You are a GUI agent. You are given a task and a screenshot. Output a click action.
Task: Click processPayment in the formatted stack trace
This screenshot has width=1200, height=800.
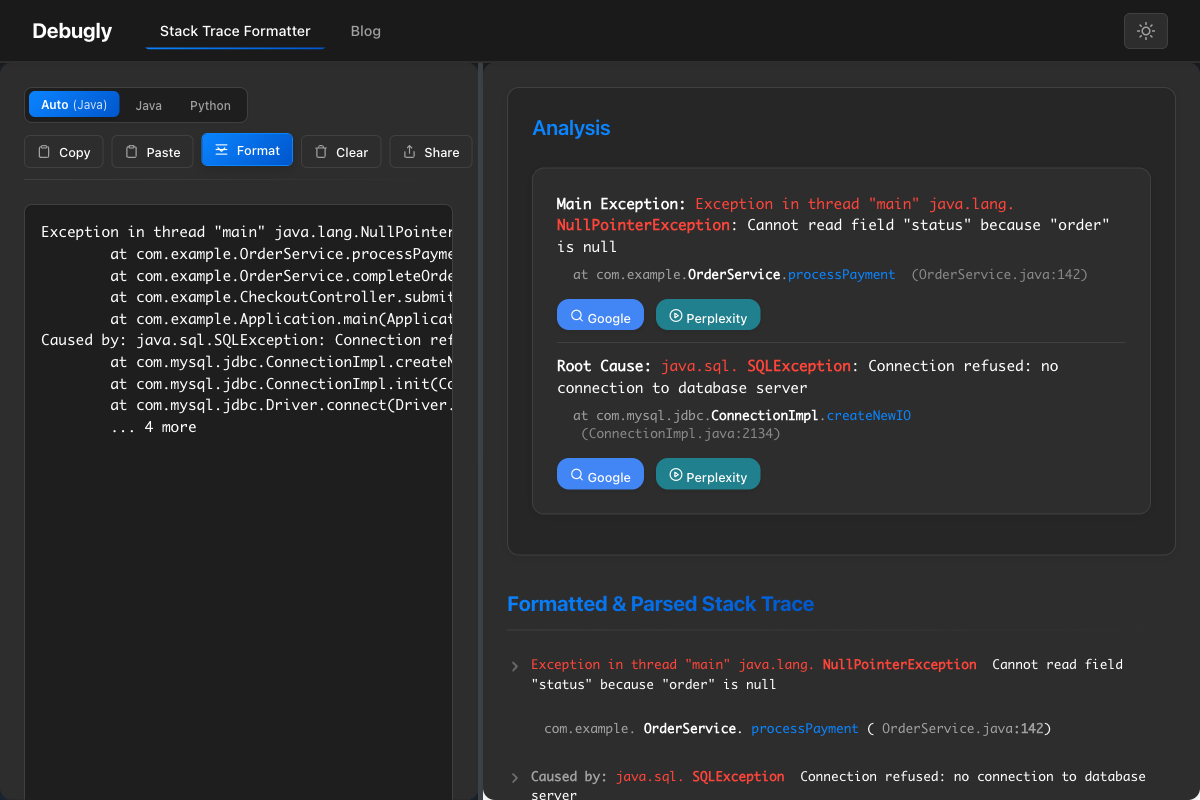805,728
